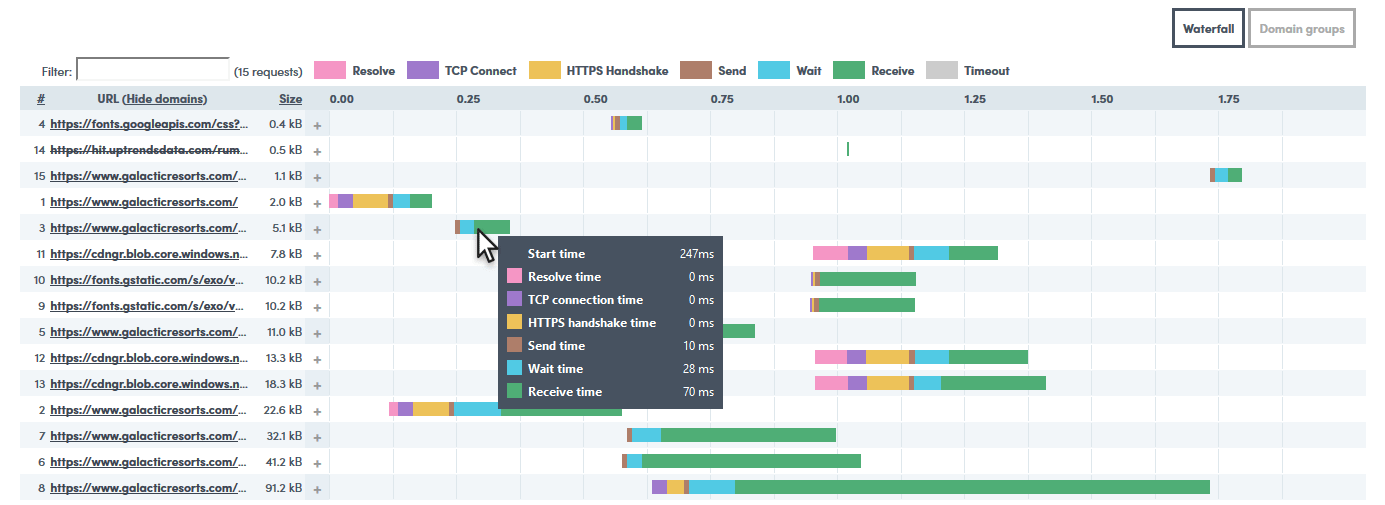Sort by the Size column header
The image size is (1385, 505).
pyautogui.click(x=290, y=99)
